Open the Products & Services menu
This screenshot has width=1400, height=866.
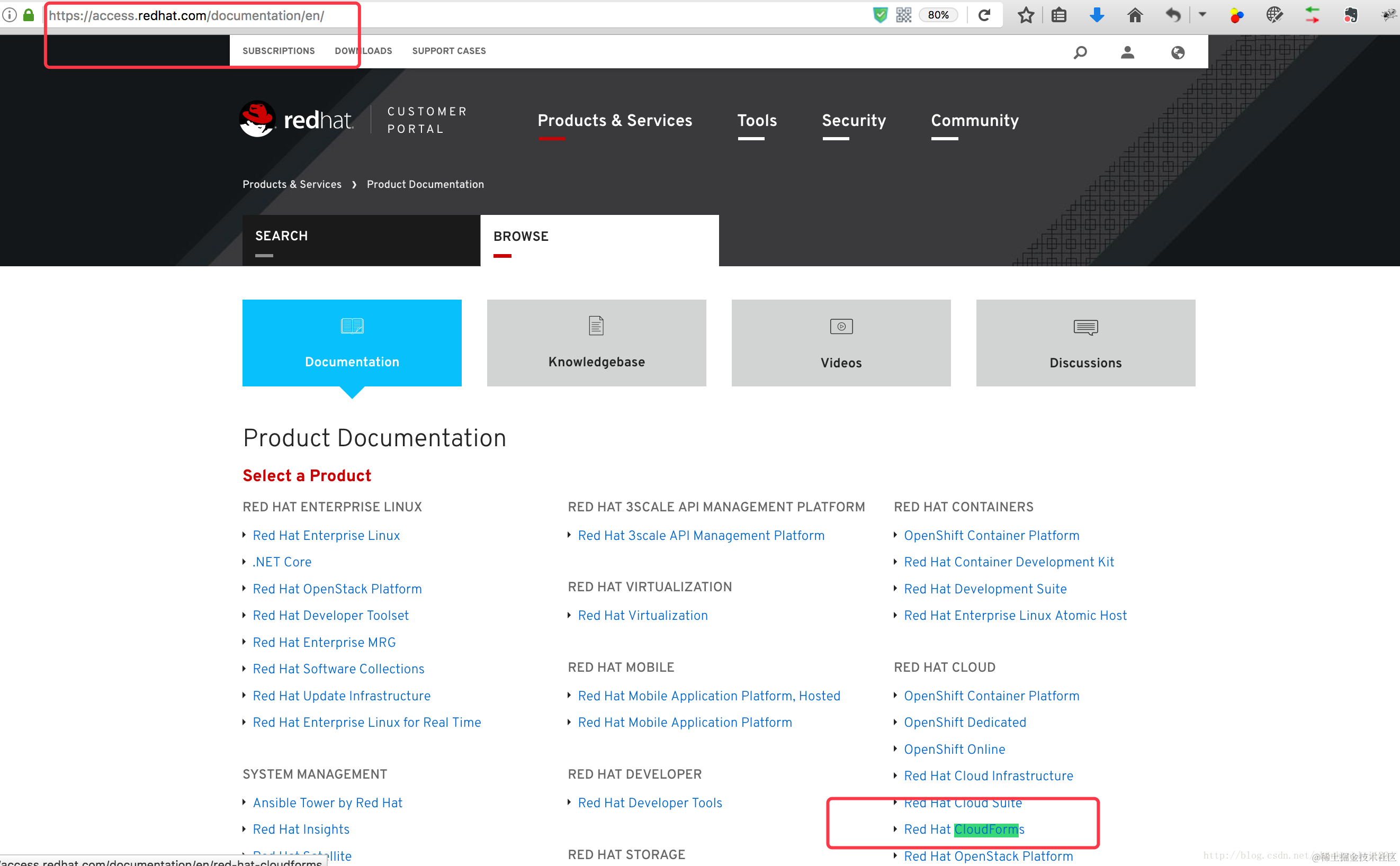(x=614, y=120)
